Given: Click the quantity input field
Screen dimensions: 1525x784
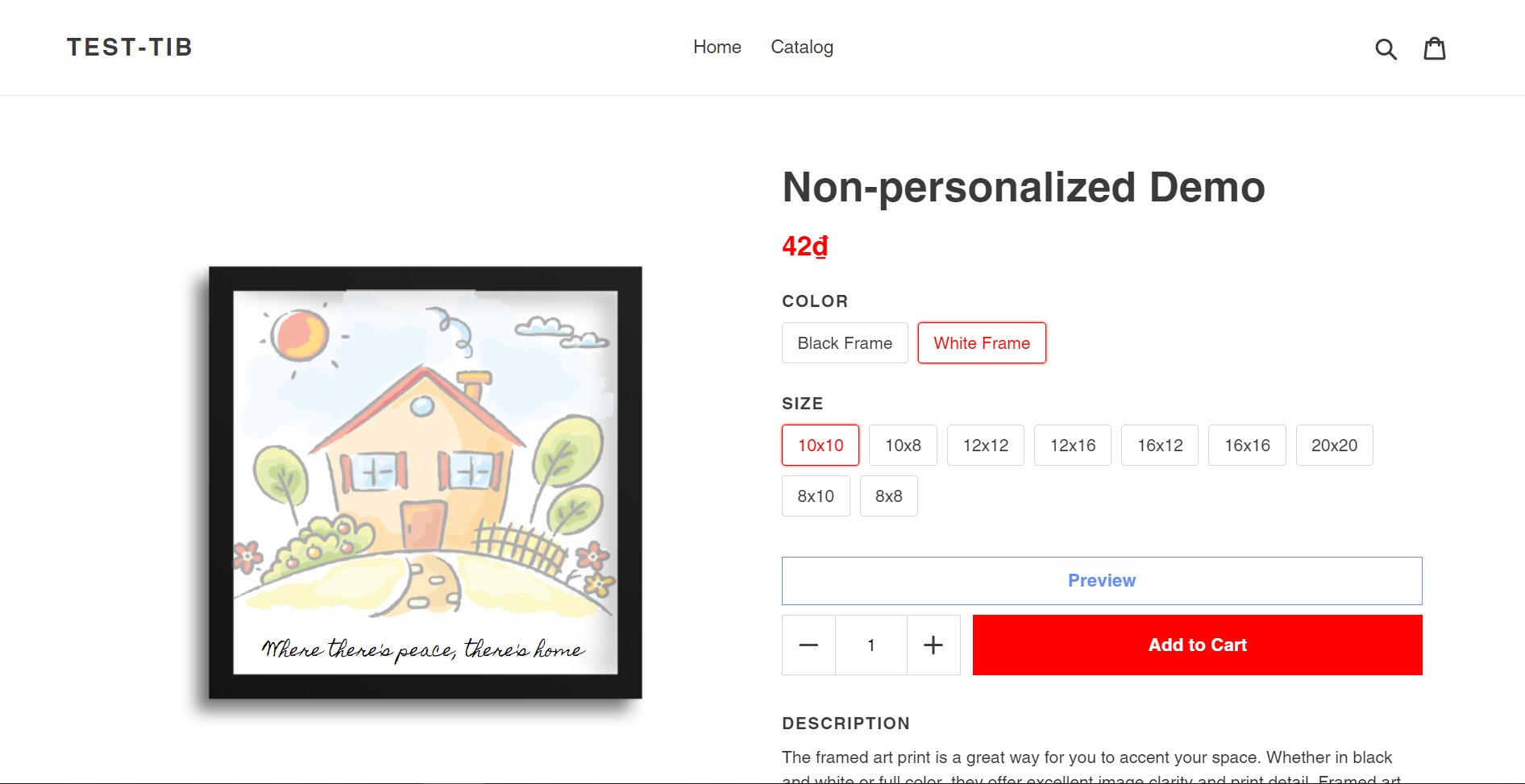Looking at the screenshot, I should 871,645.
